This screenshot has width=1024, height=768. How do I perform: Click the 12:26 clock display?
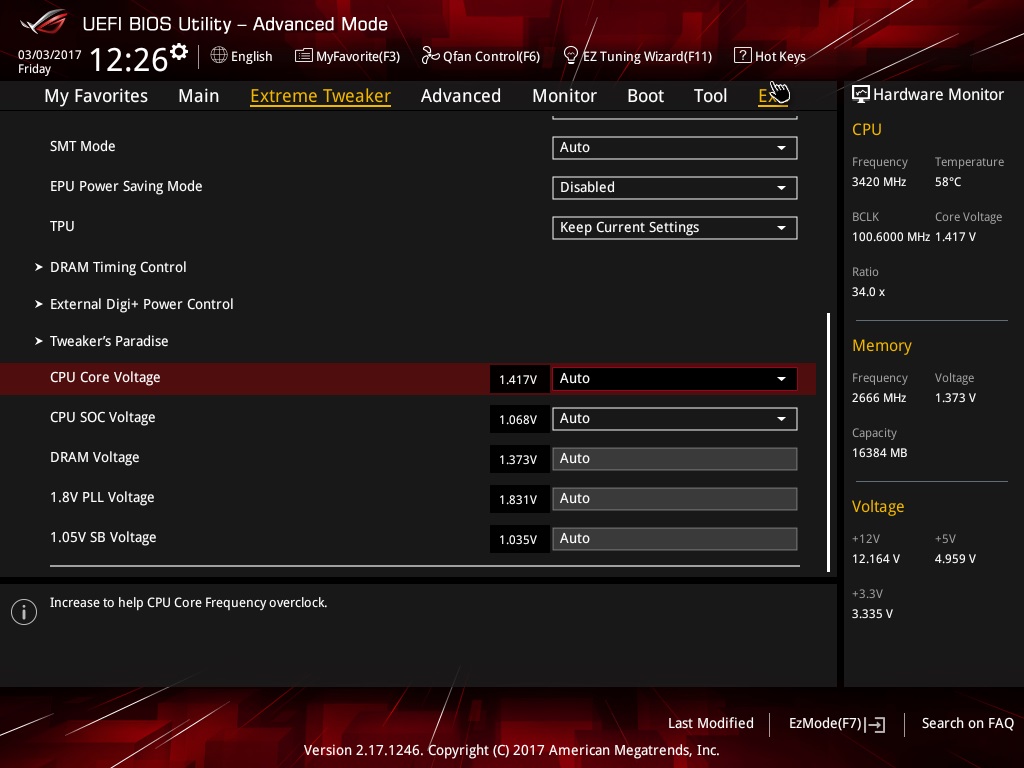[129, 59]
